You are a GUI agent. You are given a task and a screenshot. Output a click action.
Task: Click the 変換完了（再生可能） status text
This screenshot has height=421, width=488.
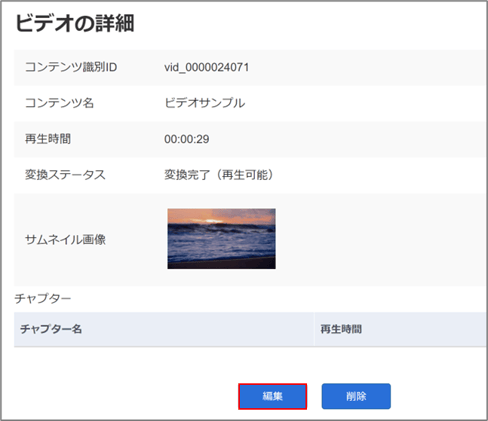pos(219,175)
